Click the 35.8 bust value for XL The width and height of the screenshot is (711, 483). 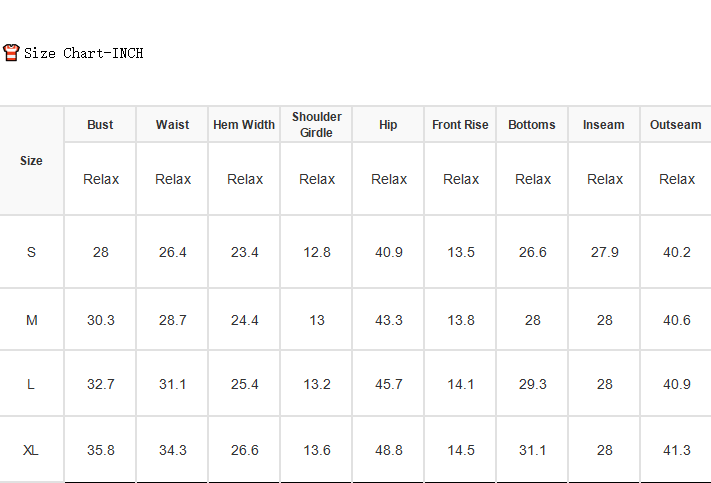point(101,450)
